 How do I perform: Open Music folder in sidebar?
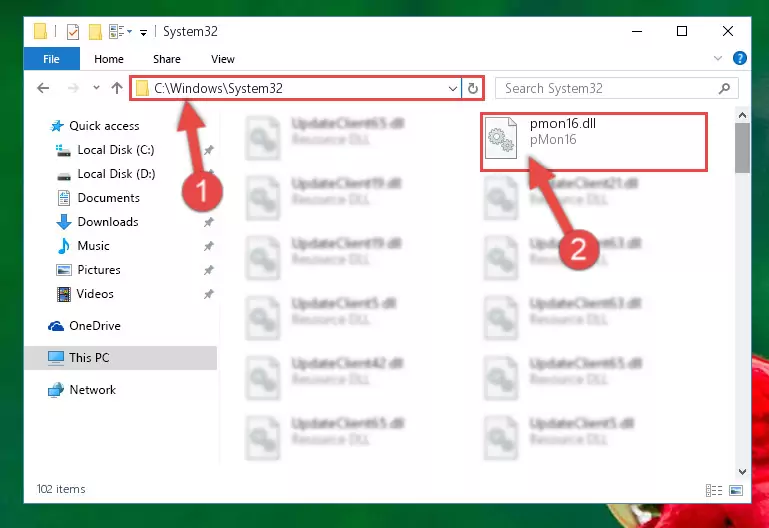tap(93, 246)
